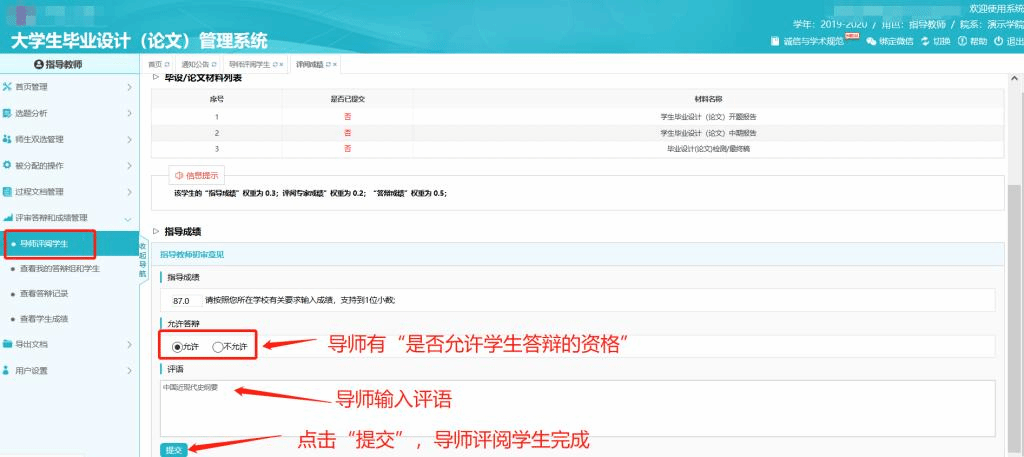The width and height of the screenshot is (1024, 457).
Task: Open 帮助 via its help icon
Action: 962,41
